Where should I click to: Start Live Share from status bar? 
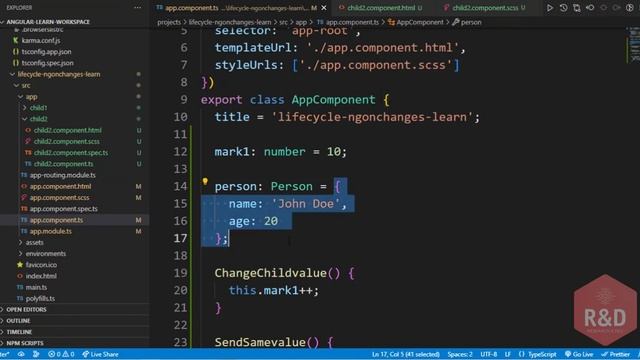[x=100, y=354]
